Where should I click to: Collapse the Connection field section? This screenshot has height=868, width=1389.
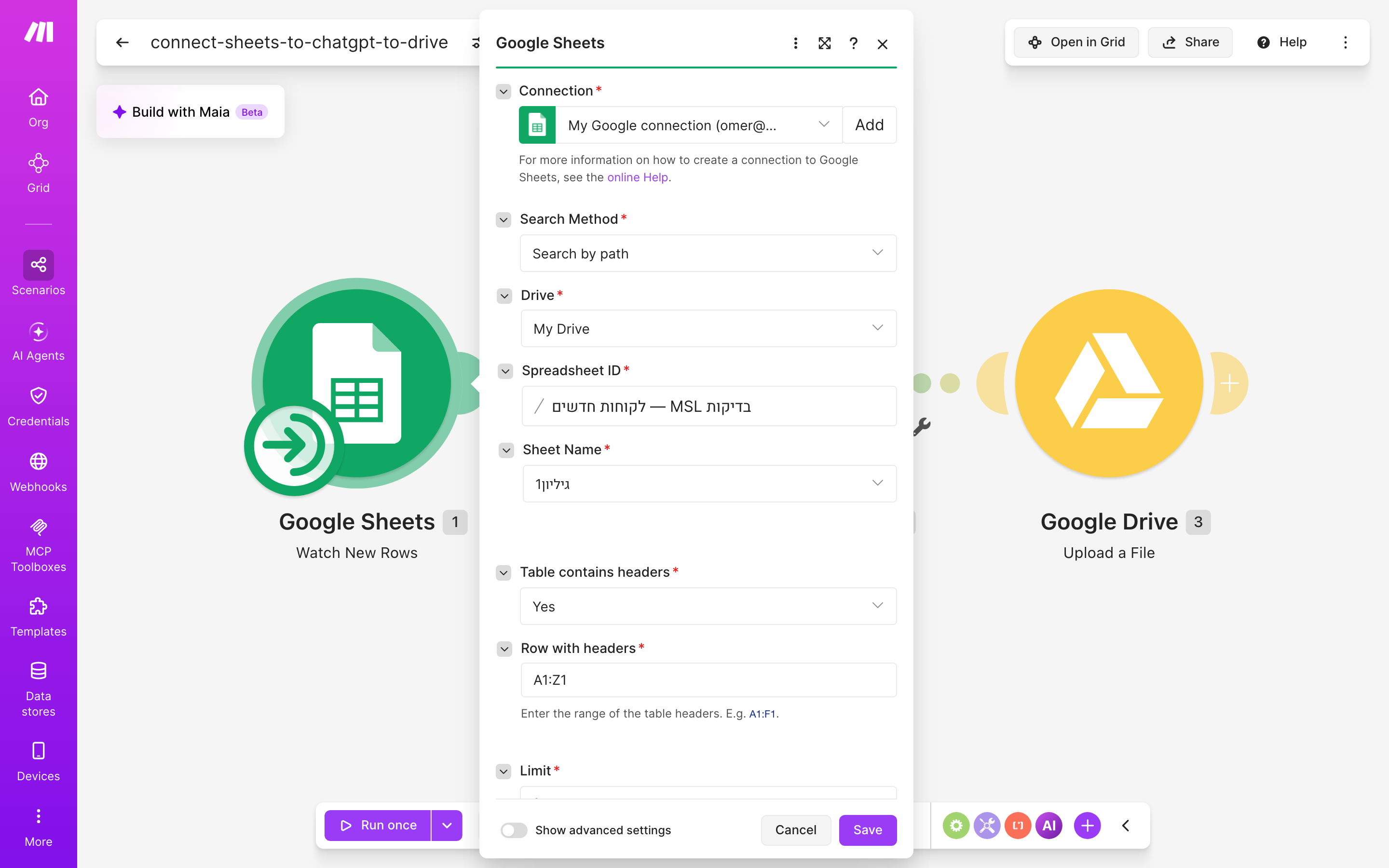(504, 91)
